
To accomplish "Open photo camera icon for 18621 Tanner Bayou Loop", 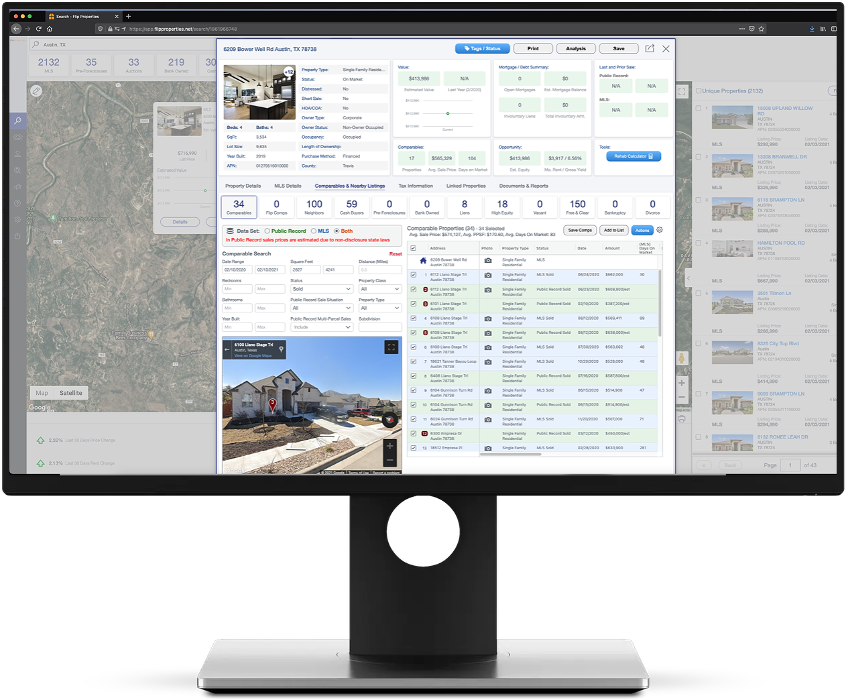I will coord(488,362).
